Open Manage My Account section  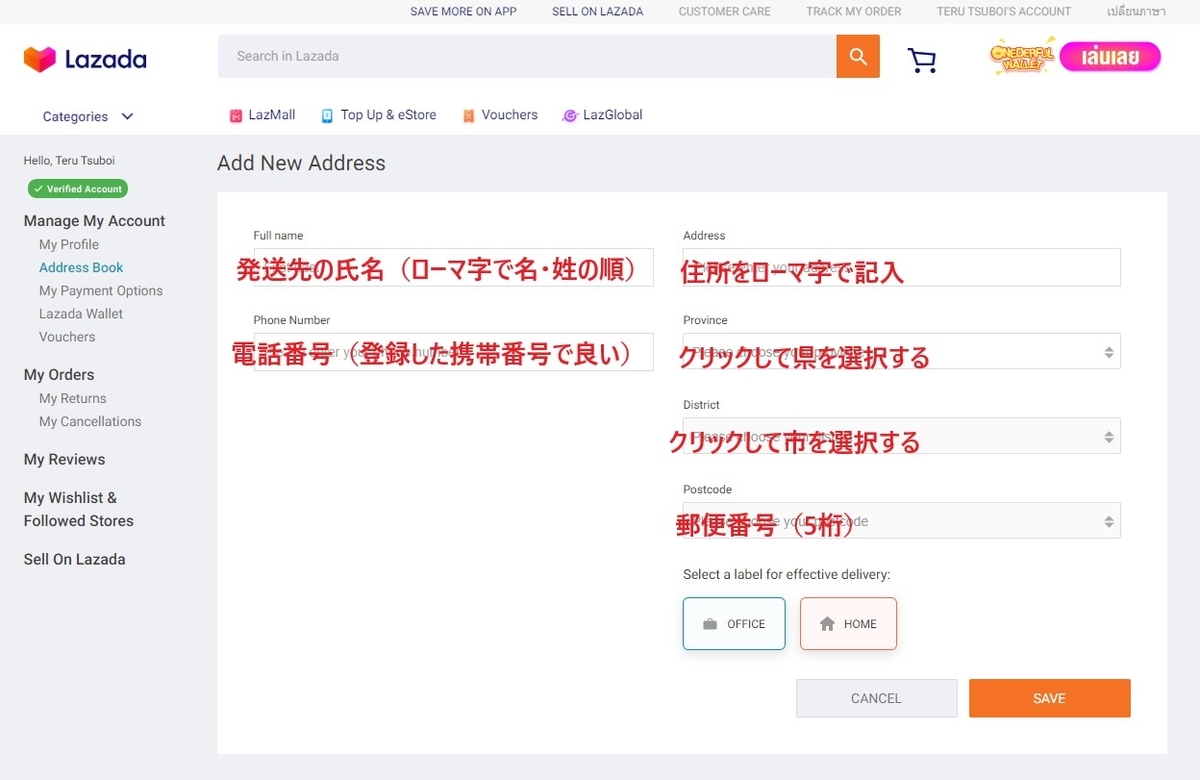94,221
